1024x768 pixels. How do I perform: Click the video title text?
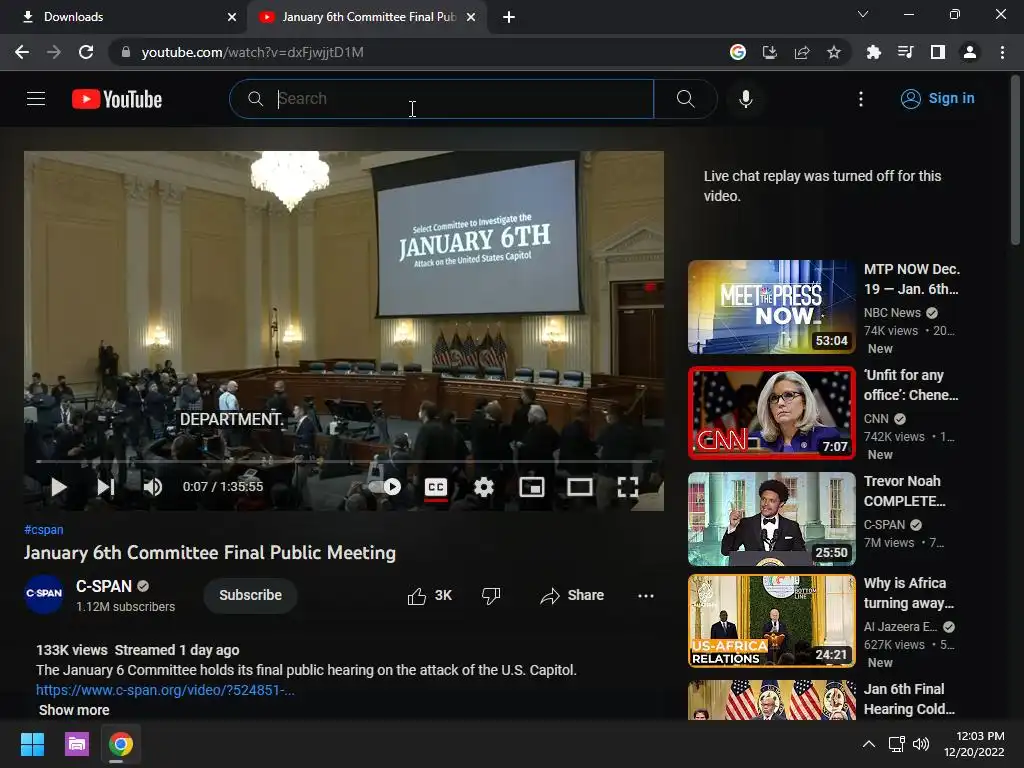point(210,552)
